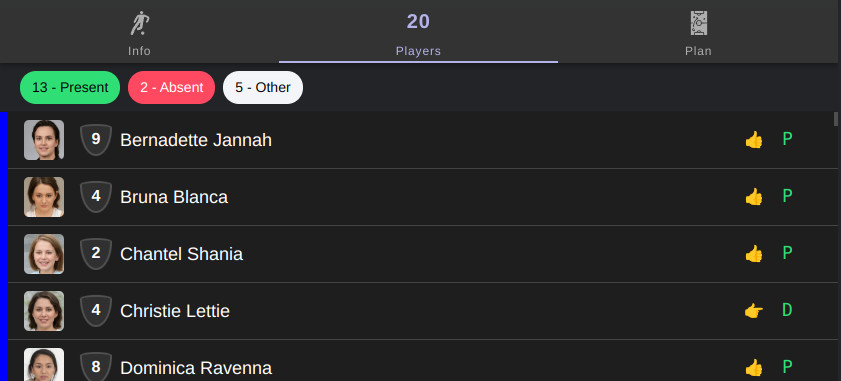Toggle the 5 - Other filter chip
This screenshot has height=381, width=841.
coord(263,87)
